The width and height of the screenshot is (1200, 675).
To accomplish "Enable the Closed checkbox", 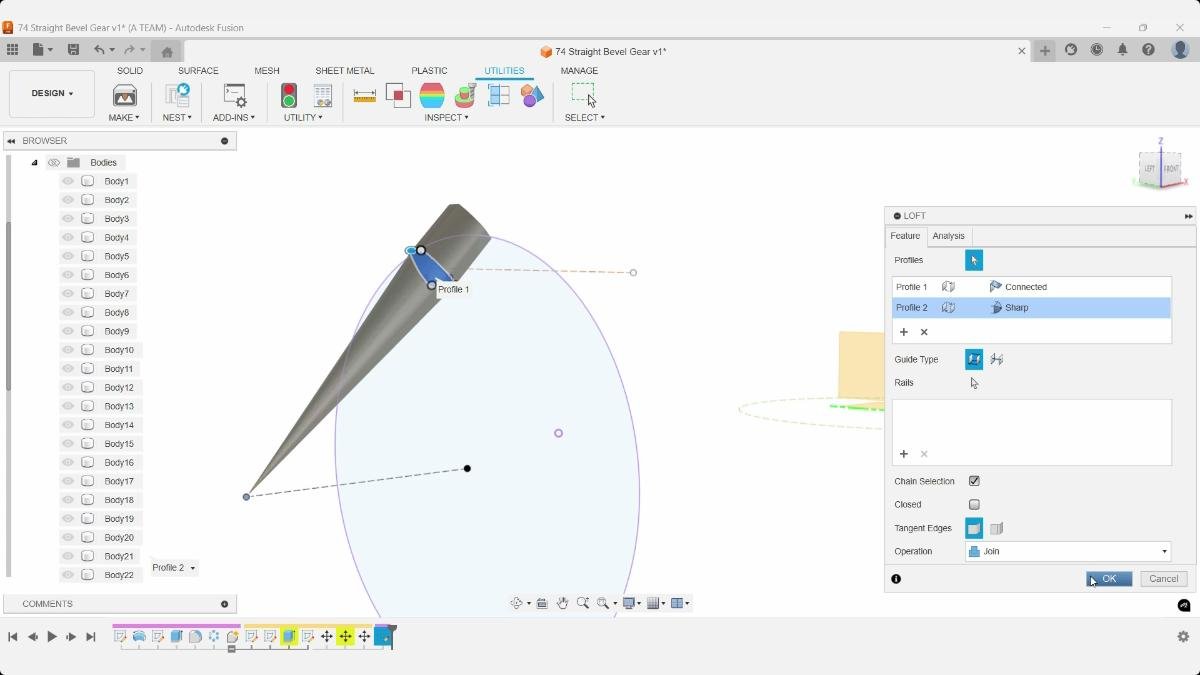I will (x=974, y=505).
